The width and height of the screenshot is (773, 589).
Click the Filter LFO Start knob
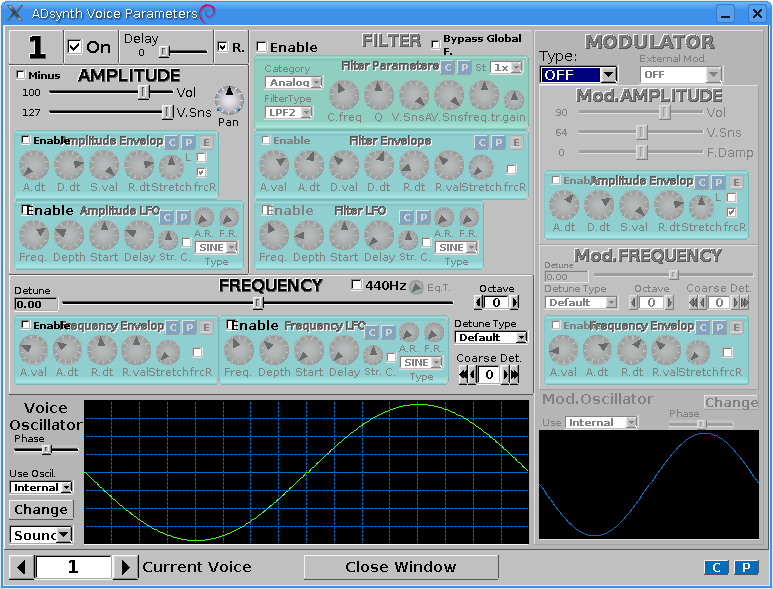(x=344, y=235)
